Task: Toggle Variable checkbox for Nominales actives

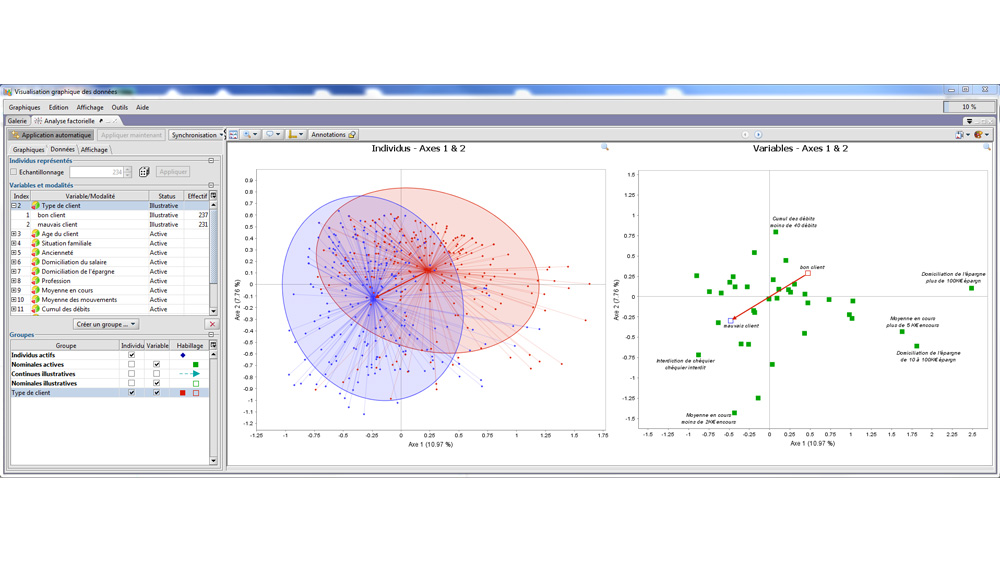Action: tap(156, 365)
